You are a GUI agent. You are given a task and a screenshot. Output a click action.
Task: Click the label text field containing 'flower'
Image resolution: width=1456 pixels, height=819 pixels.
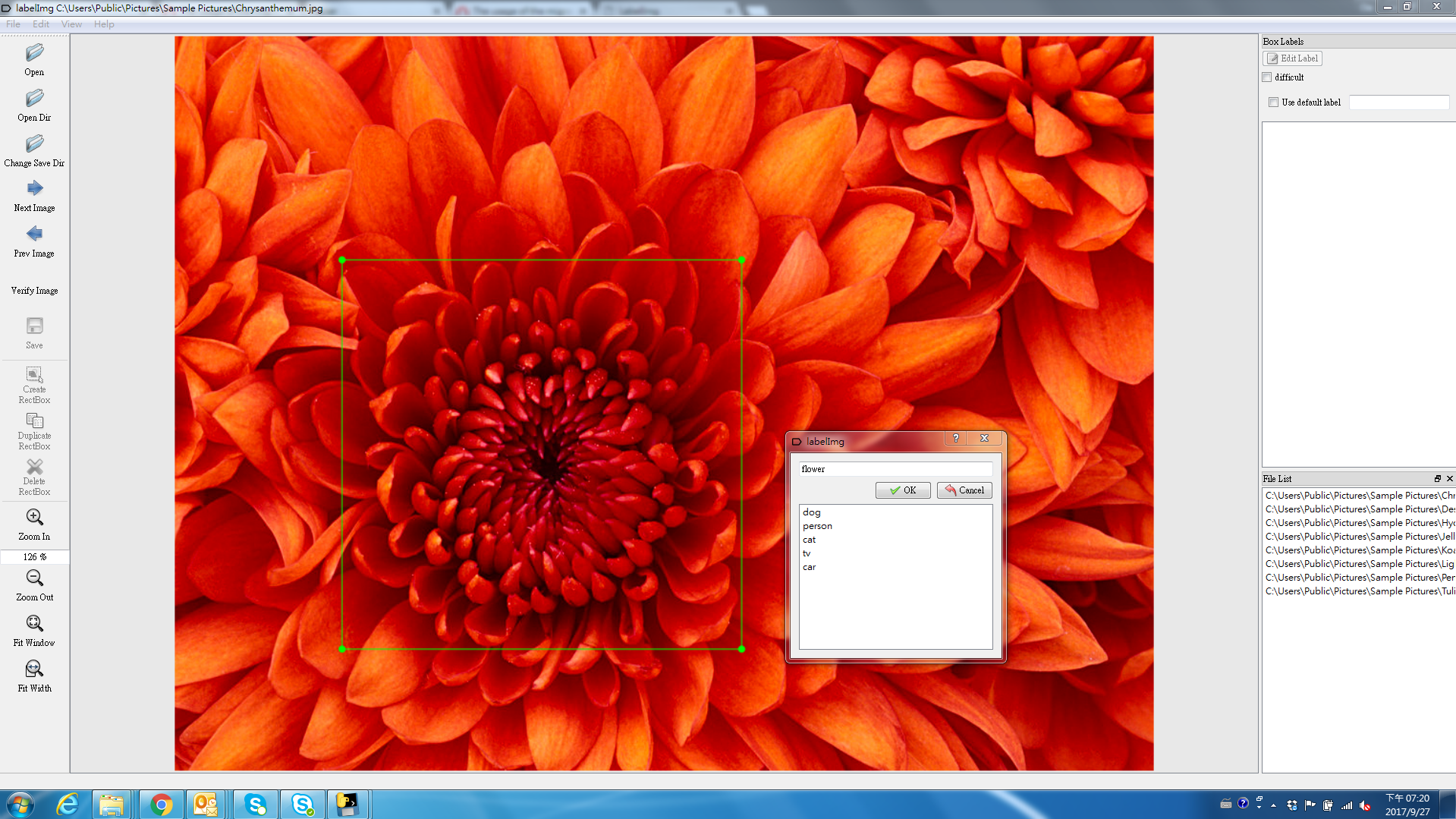pos(895,469)
